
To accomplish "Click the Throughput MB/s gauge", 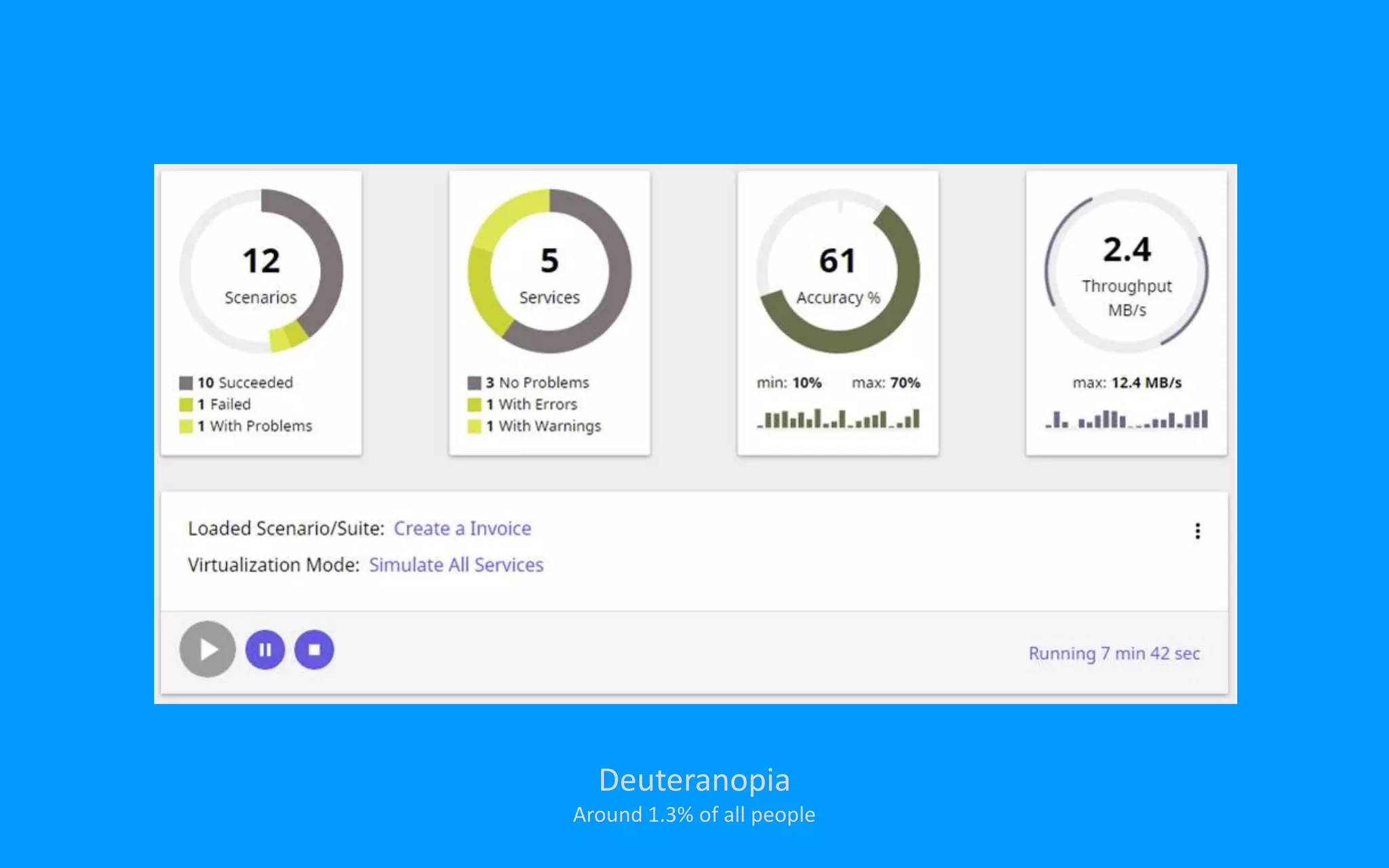I will [x=1127, y=271].
